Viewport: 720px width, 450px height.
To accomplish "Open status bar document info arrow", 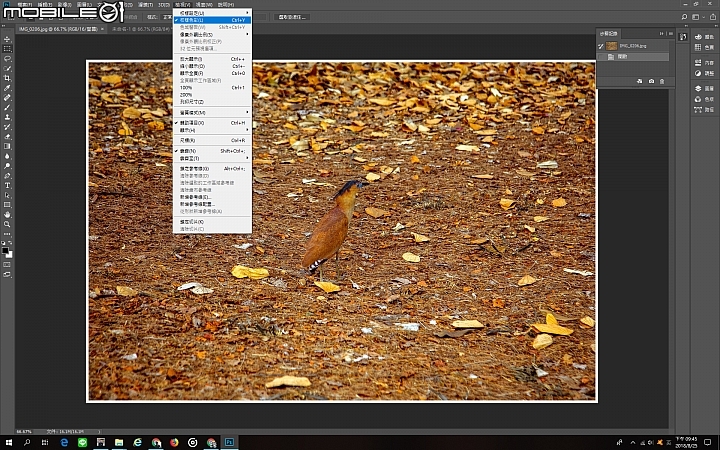I will [x=99, y=432].
